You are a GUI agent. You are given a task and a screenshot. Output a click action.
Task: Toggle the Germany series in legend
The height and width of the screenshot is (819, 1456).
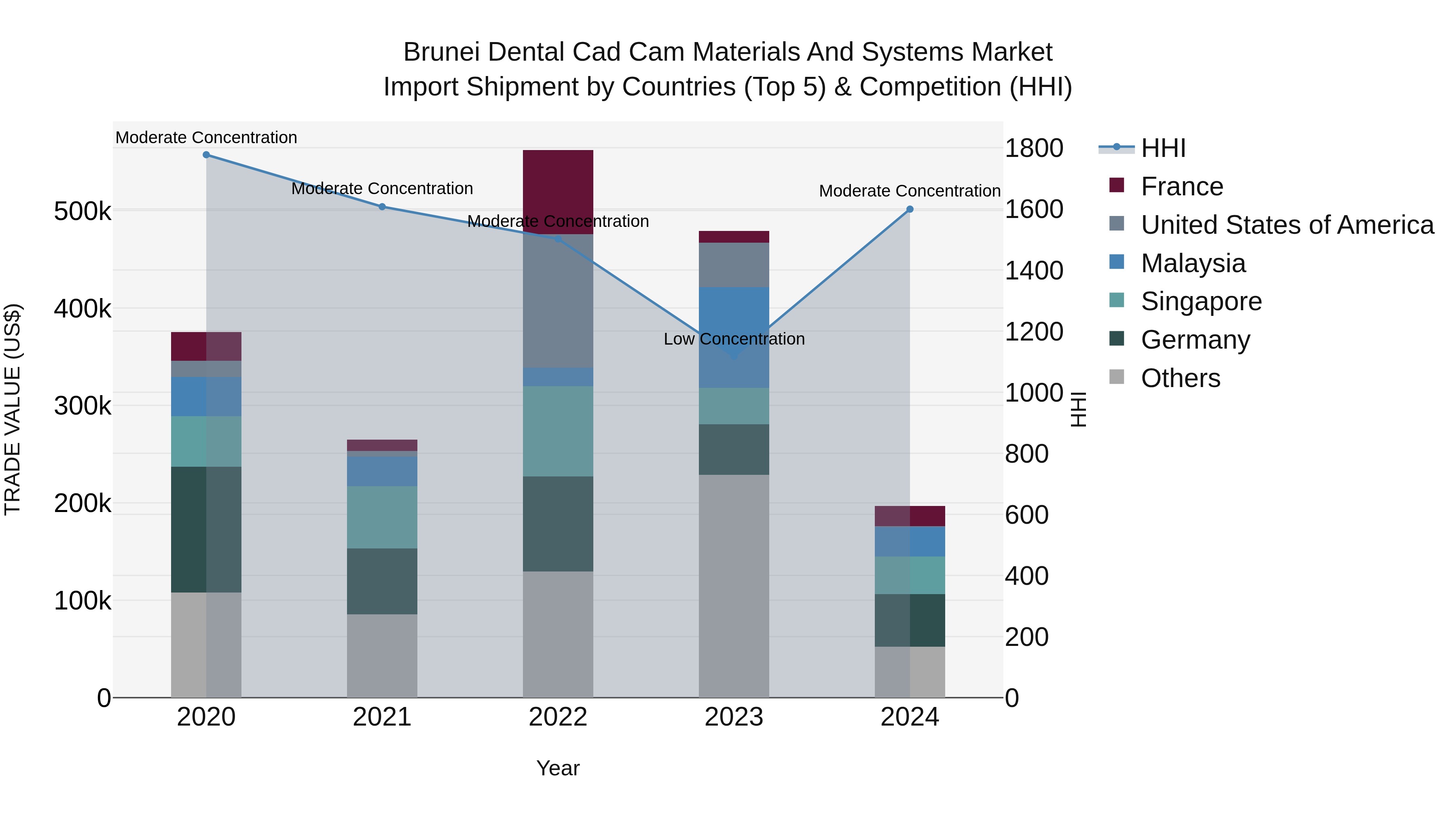point(1180,339)
